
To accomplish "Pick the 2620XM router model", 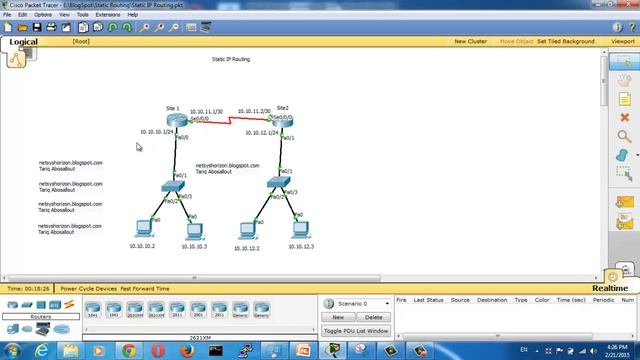I will point(135,310).
